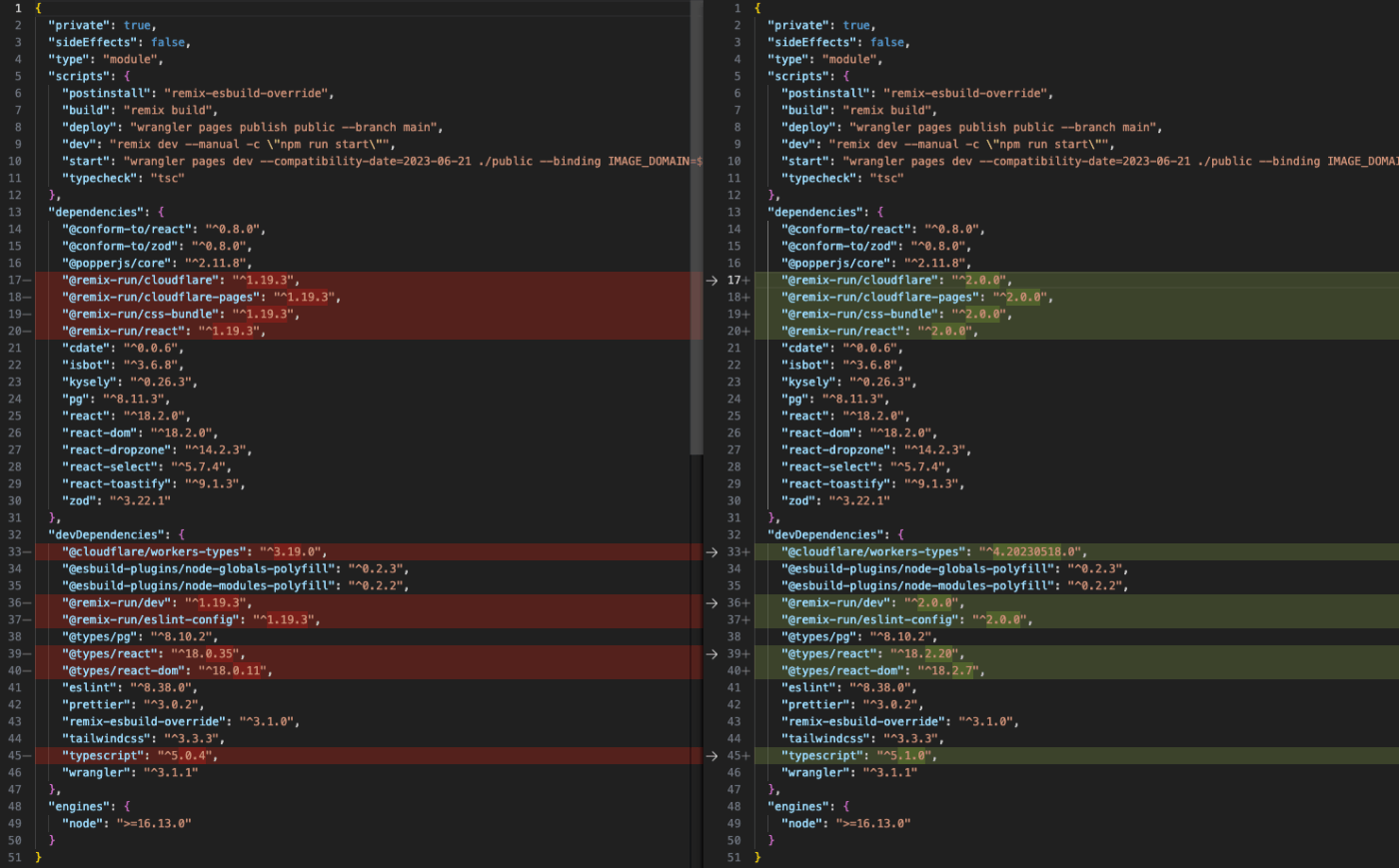Click "sideEffects" key in the left pane

click(93, 43)
